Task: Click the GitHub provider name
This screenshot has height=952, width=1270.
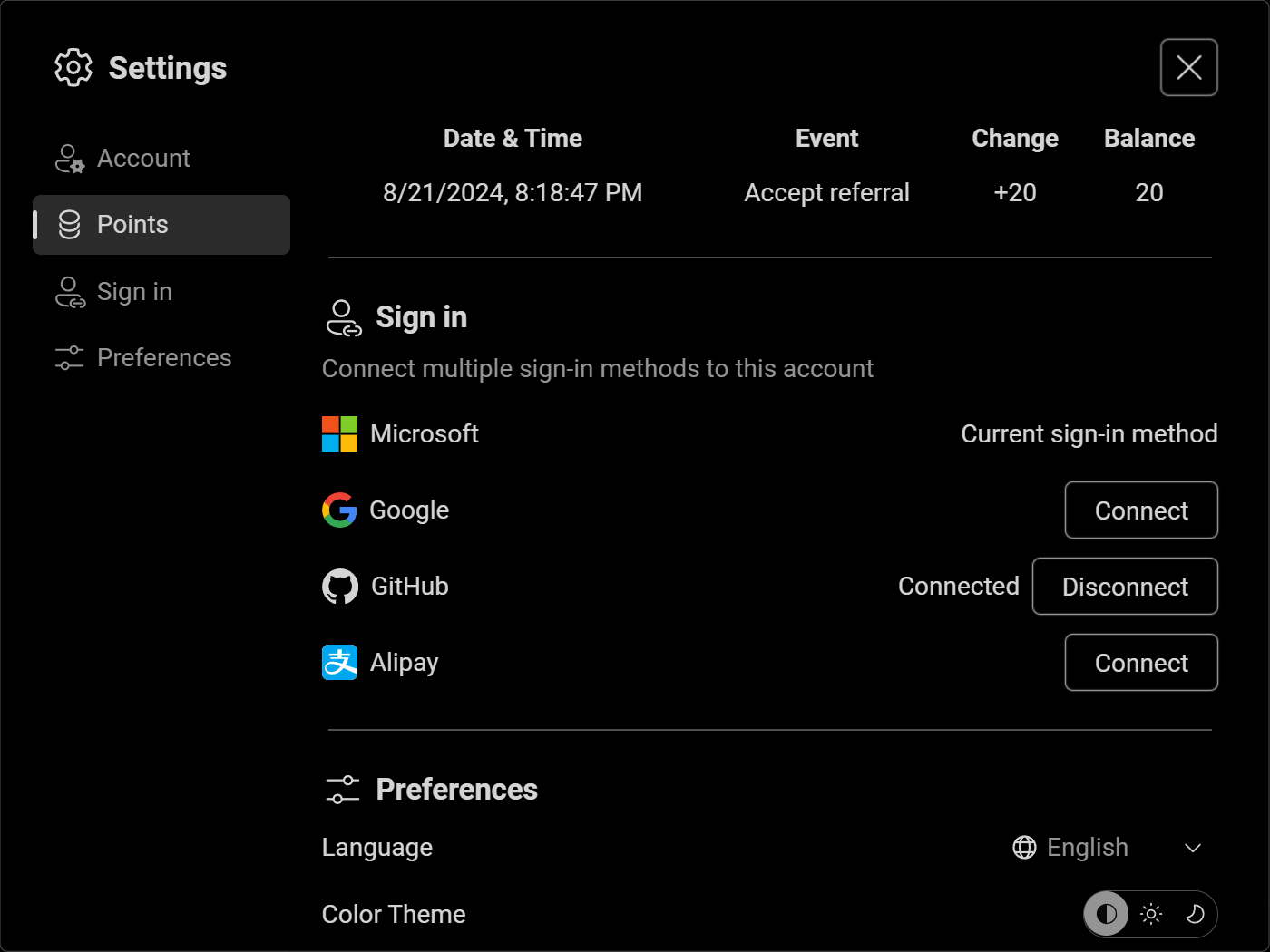Action: (410, 587)
